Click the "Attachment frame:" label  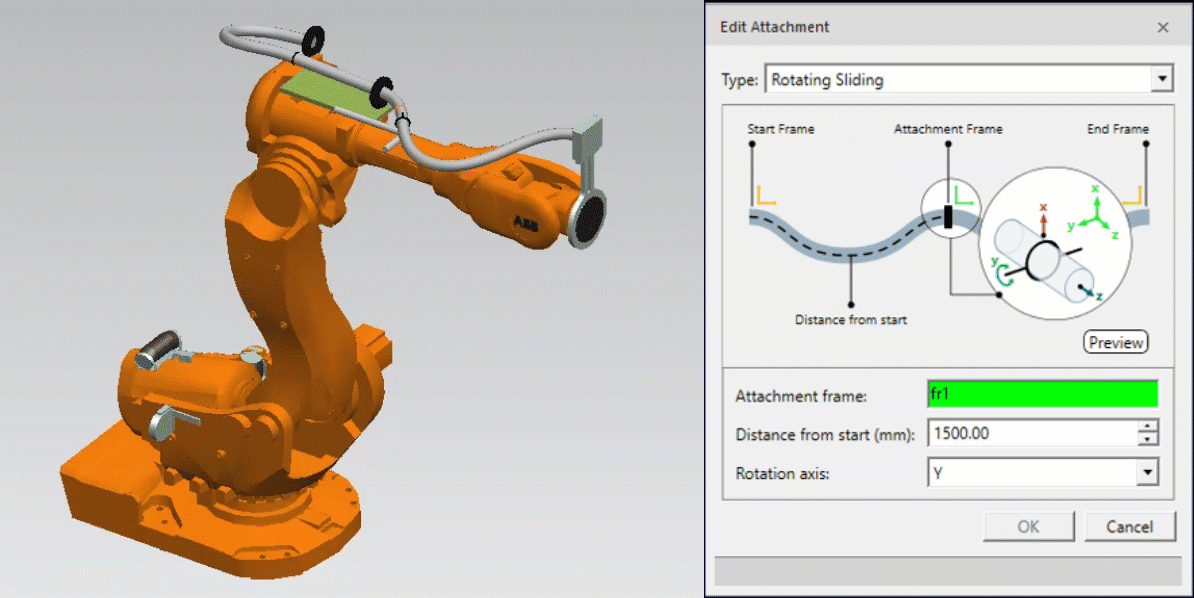click(801, 396)
